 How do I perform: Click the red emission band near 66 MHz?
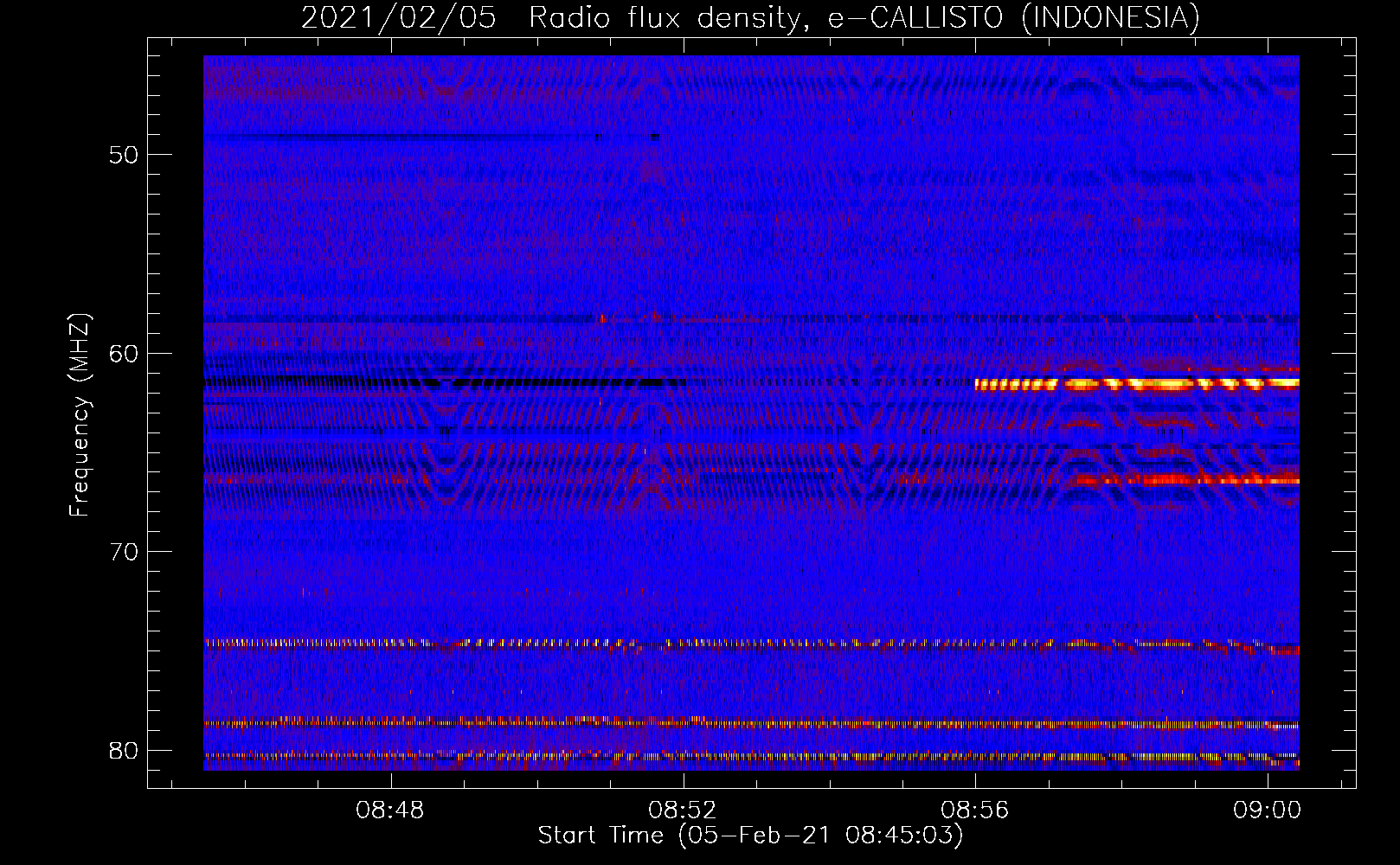click(1177, 480)
